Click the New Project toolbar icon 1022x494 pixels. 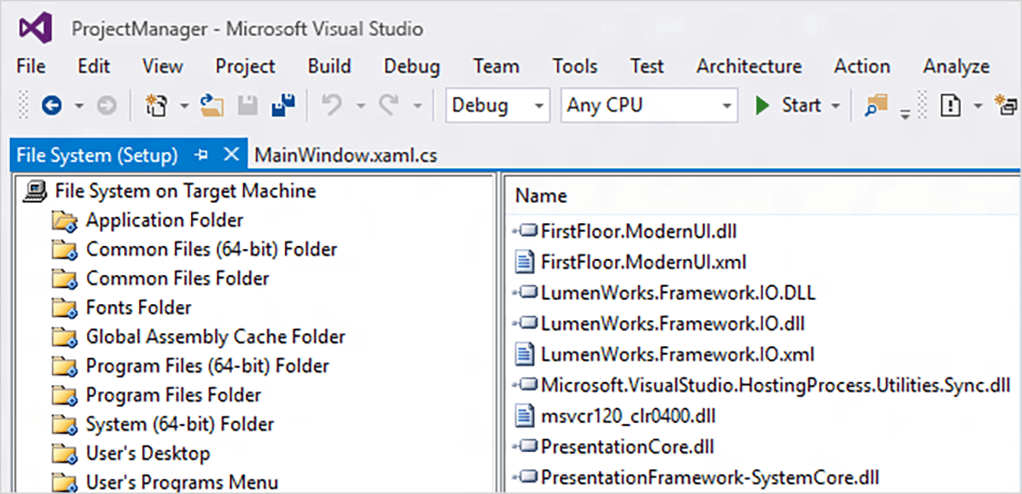(157, 106)
